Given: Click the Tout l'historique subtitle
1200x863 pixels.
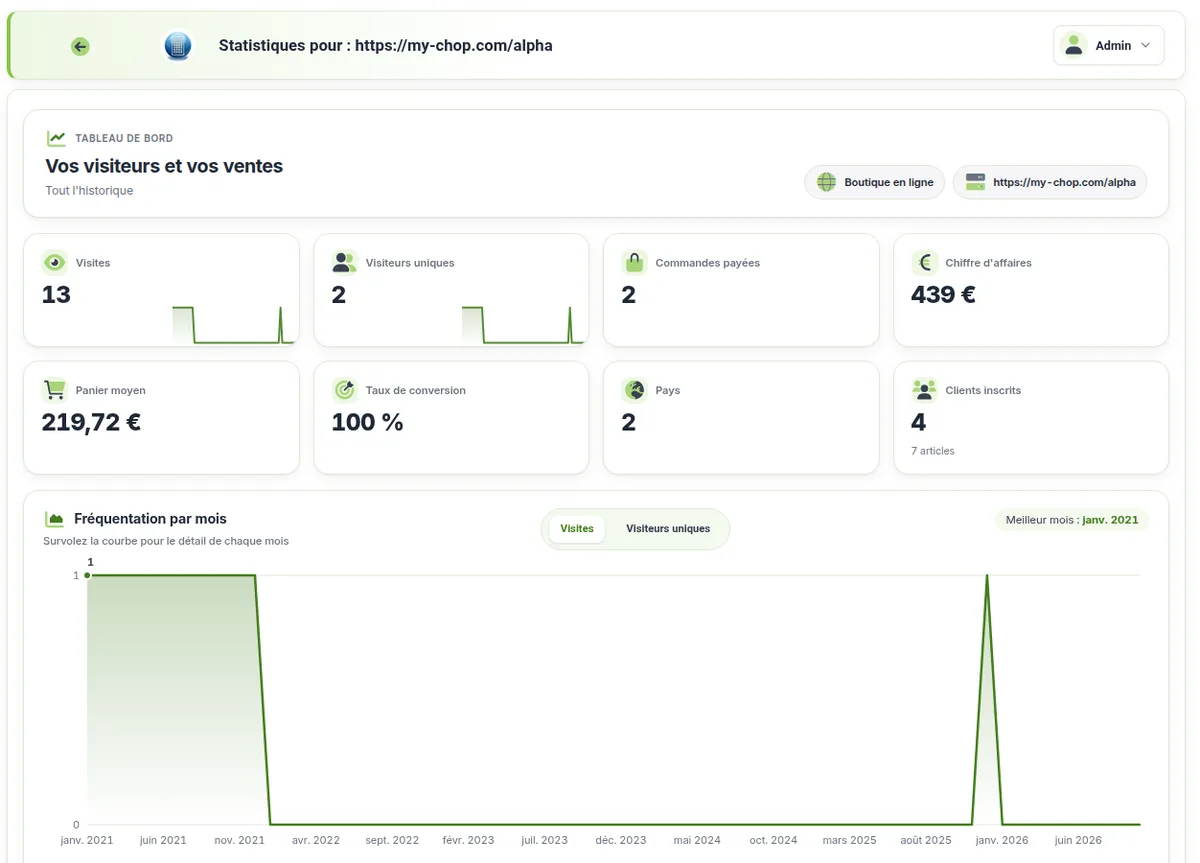Looking at the screenshot, I should point(89,191).
